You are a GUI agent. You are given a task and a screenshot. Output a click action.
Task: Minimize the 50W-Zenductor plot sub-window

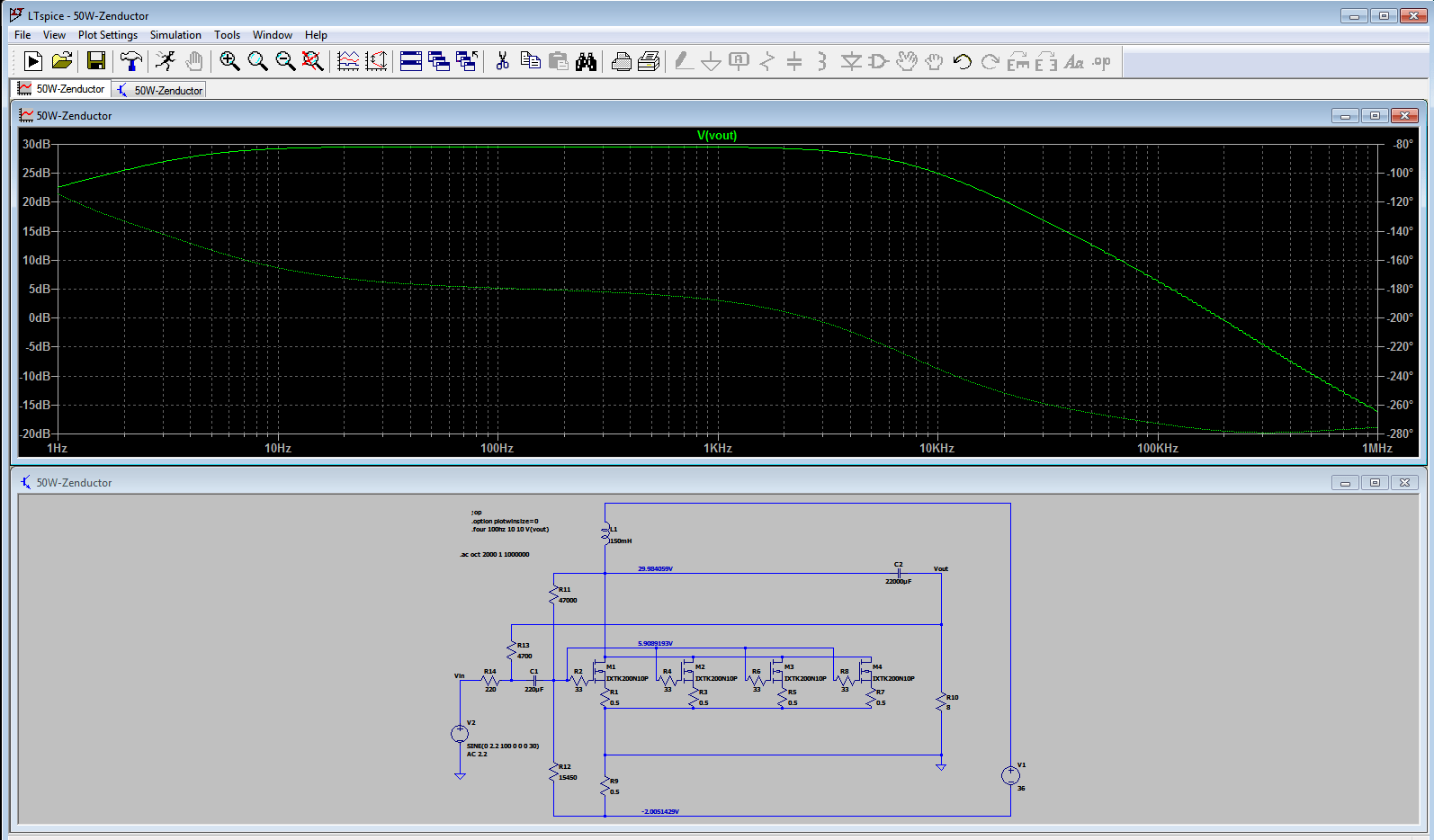[x=1345, y=116]
